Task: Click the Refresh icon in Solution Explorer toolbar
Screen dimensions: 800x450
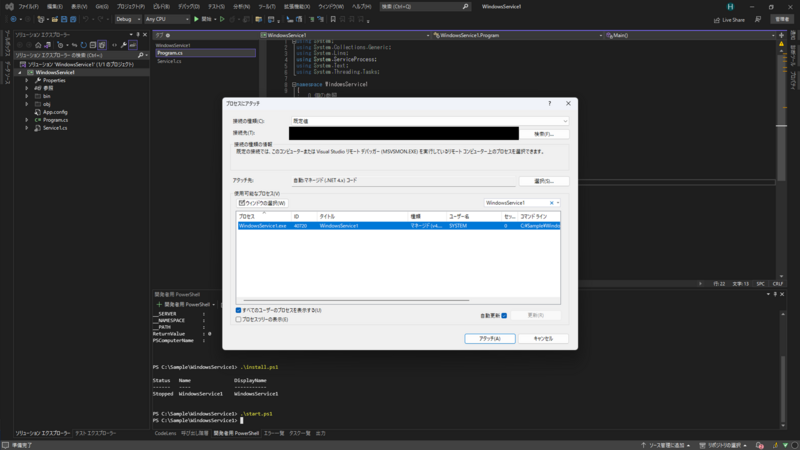Action: click(83, 45)
